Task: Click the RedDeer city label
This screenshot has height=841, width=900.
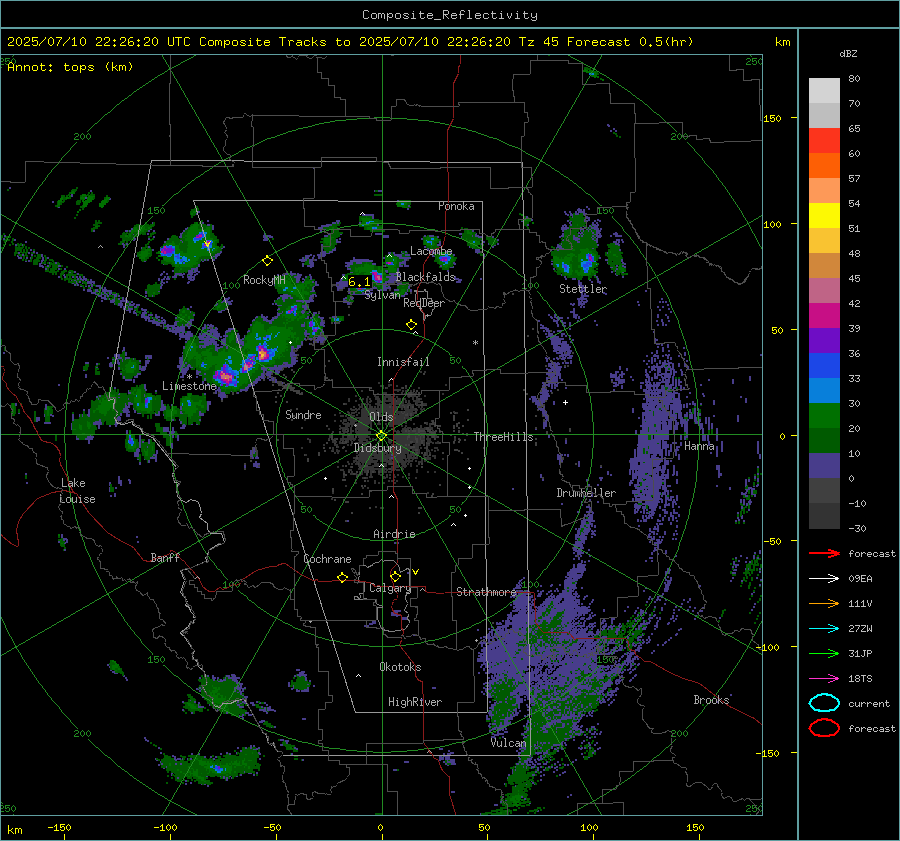Action: [424, 303]
